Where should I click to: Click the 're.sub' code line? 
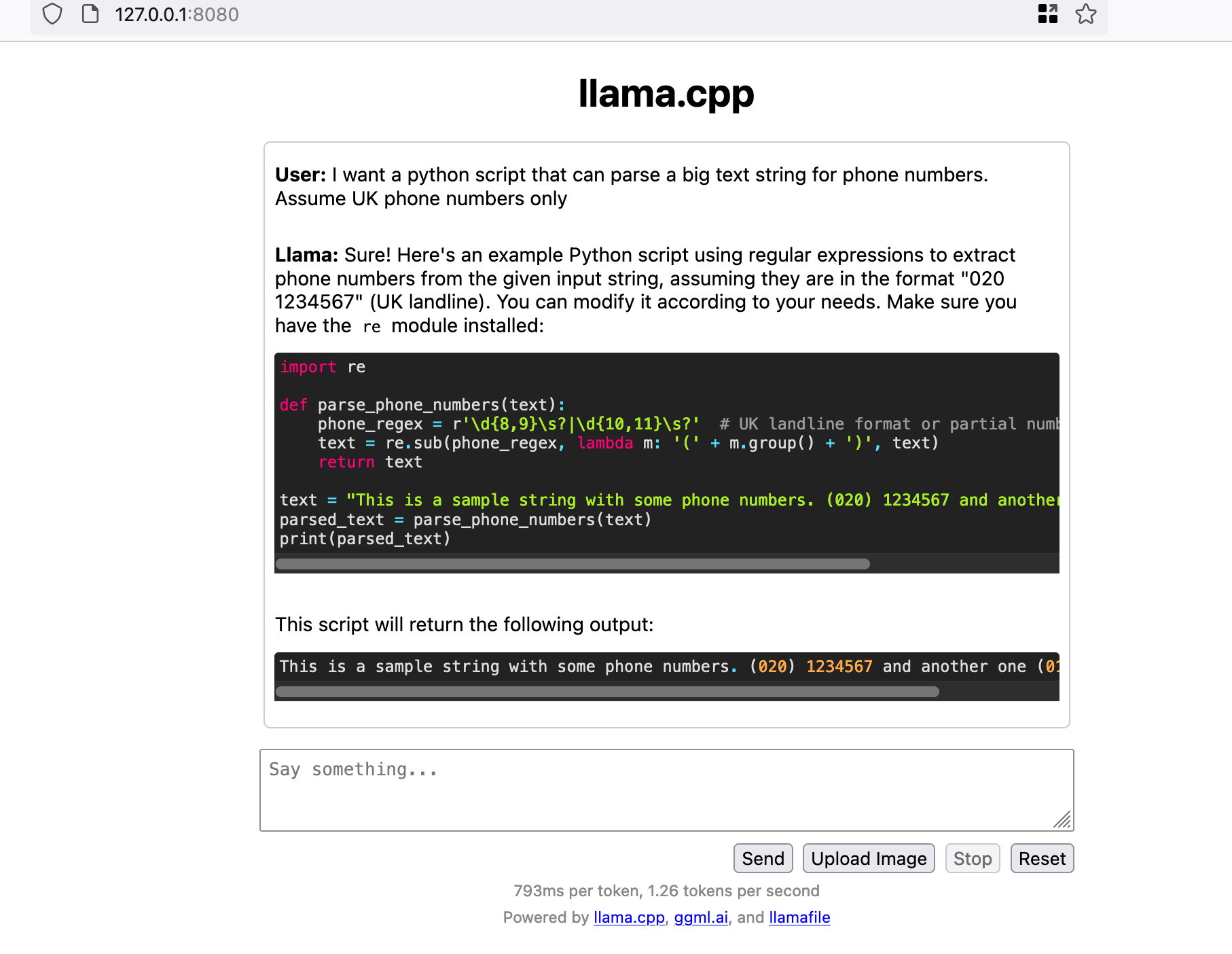(x=628, y=443)
